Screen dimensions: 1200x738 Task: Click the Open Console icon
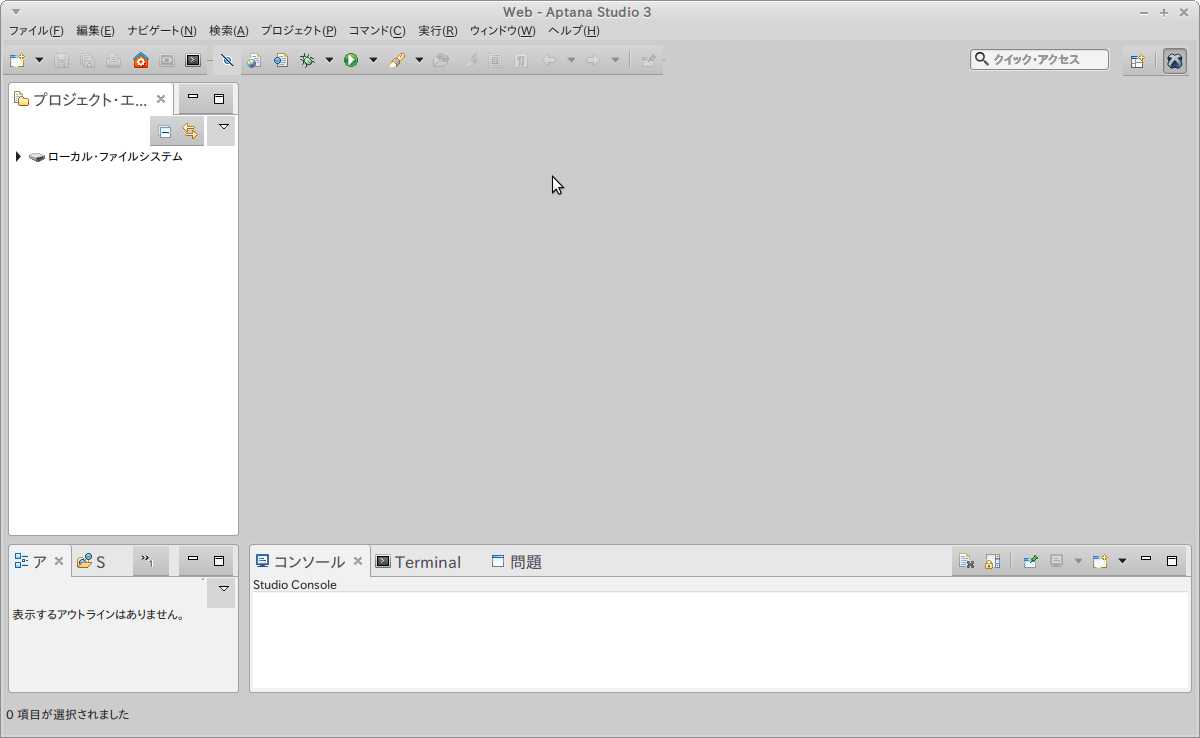pos(1100,562)
